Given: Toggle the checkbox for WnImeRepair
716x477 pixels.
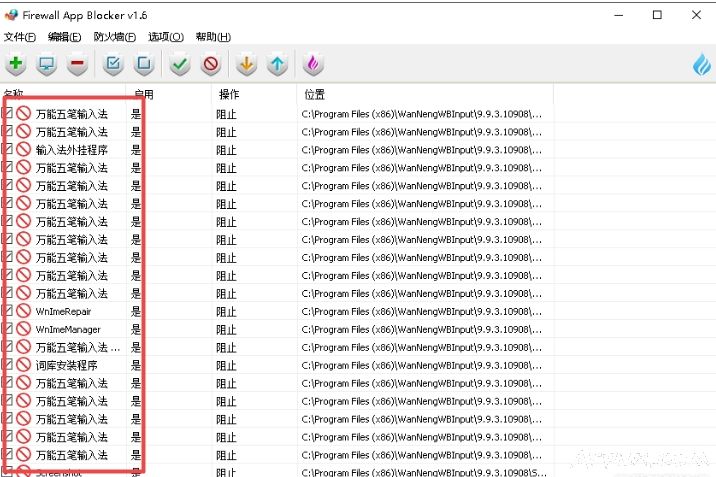Looking at the screenshot, I should [7, 310].
